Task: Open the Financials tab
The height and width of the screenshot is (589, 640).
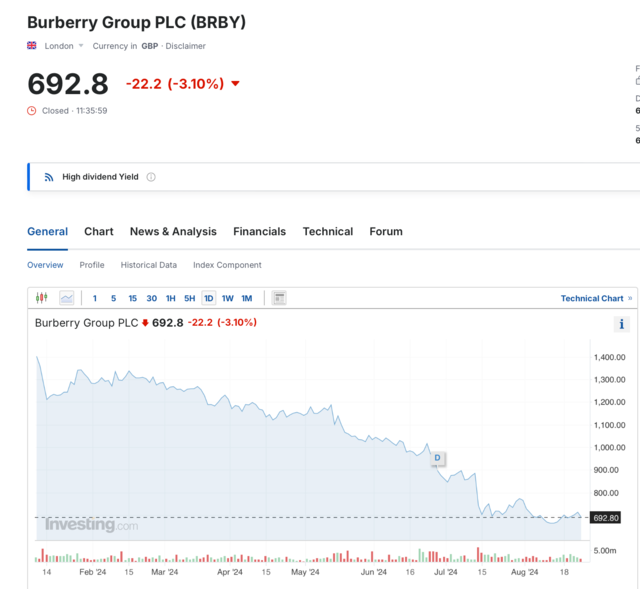Action: pyautogui.click(x=260, y=231)
